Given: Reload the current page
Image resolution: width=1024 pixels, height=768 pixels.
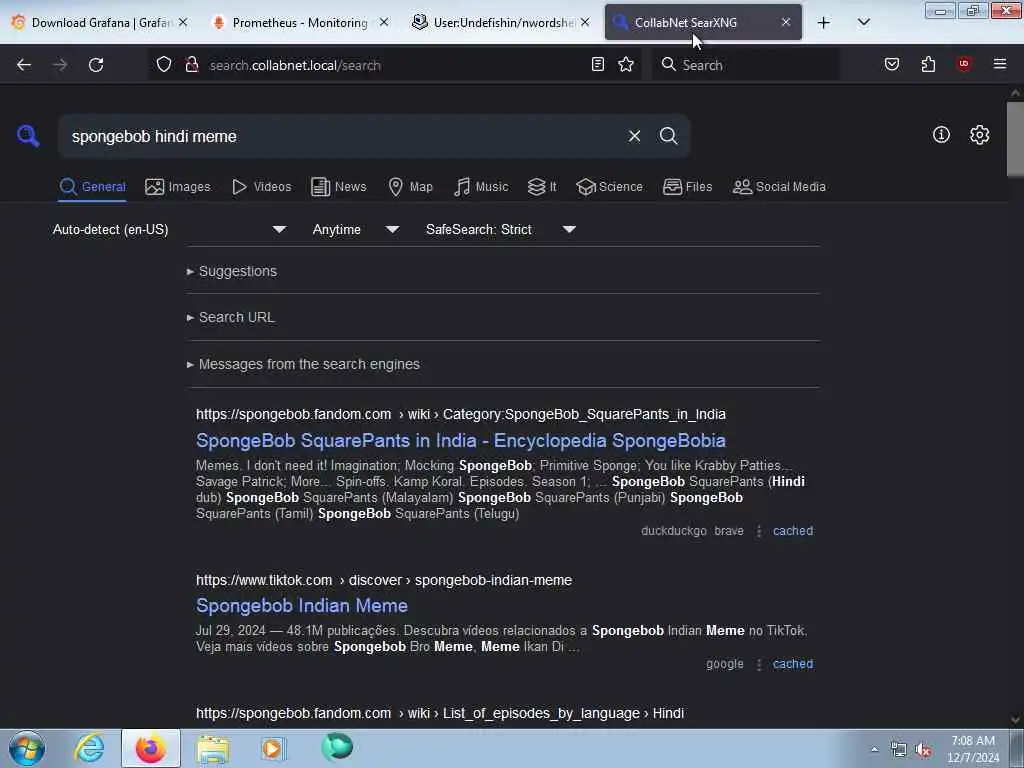Looking at the screenshot, I should 96,65.
